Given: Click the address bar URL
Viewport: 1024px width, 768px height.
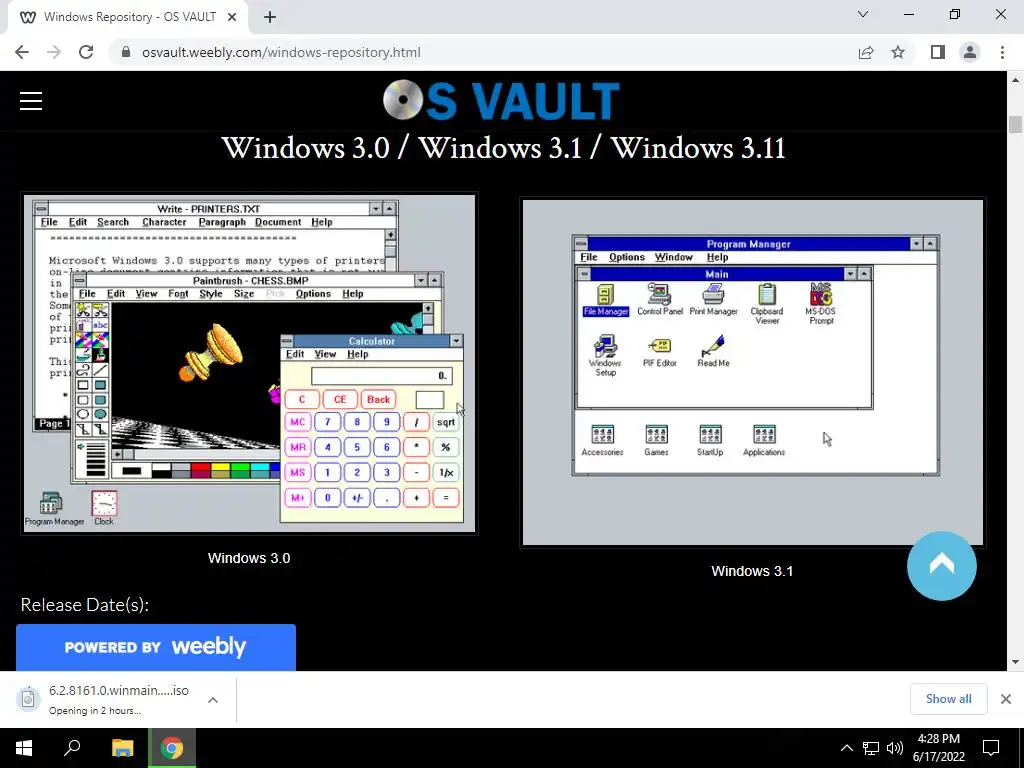Looking at the screenshot, I should tap(281, 52).
